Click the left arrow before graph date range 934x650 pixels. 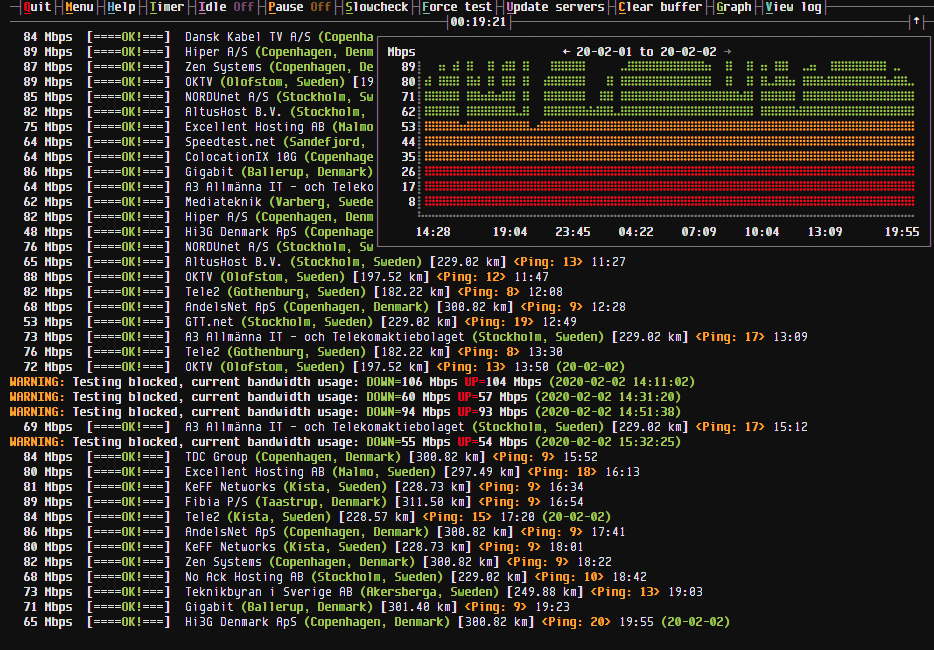tap(566, 52)
